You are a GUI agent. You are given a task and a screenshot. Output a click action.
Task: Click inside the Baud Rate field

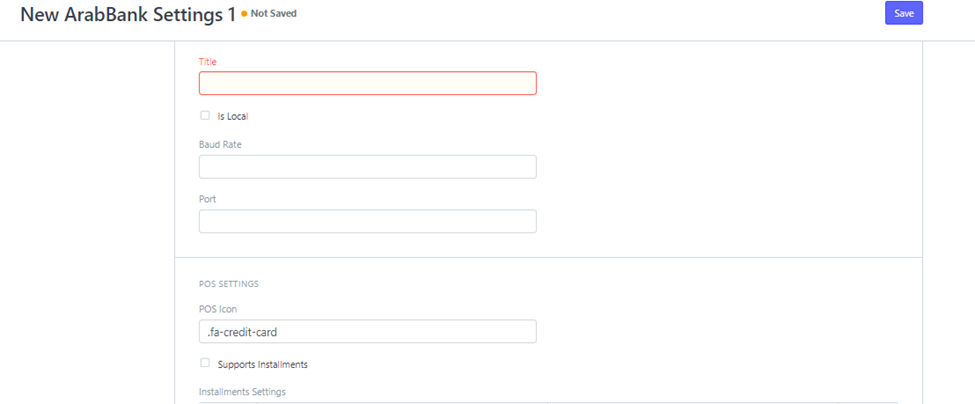point(367,167)
